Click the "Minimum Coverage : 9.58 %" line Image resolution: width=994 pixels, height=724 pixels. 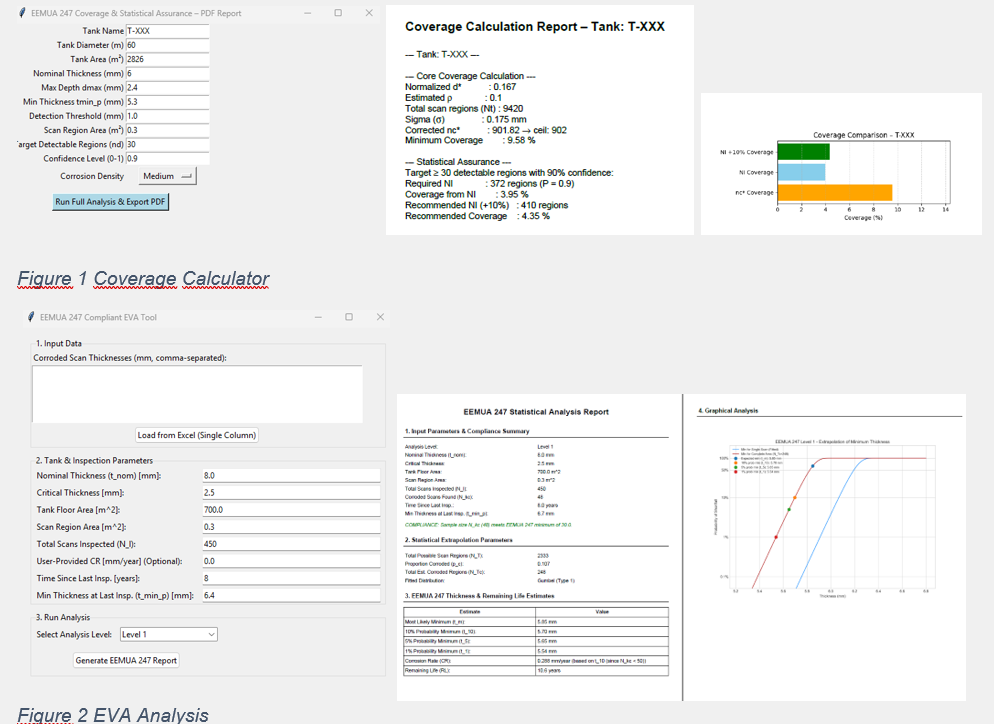pyautogui.click(x=470, y=140)
